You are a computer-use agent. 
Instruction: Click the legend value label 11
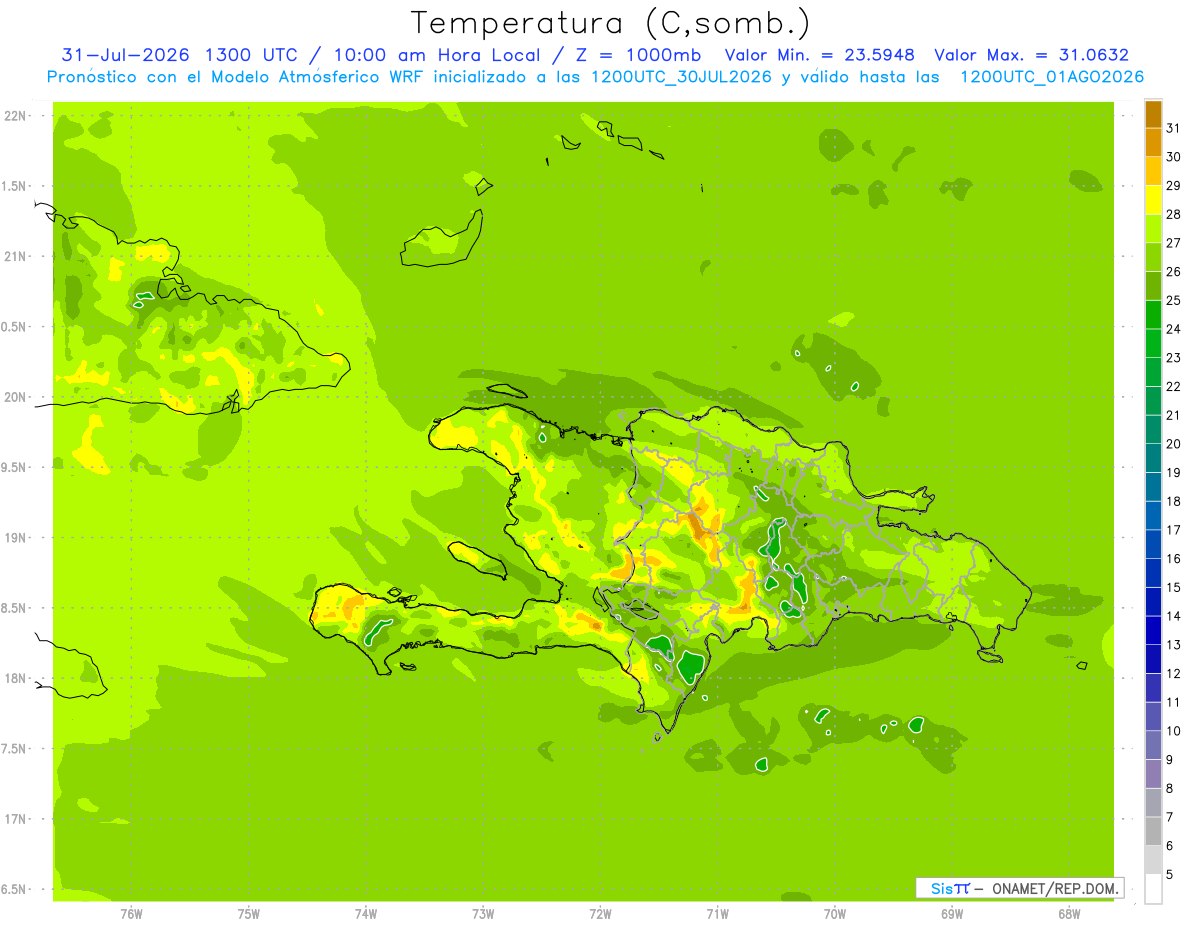(1174, 702)
